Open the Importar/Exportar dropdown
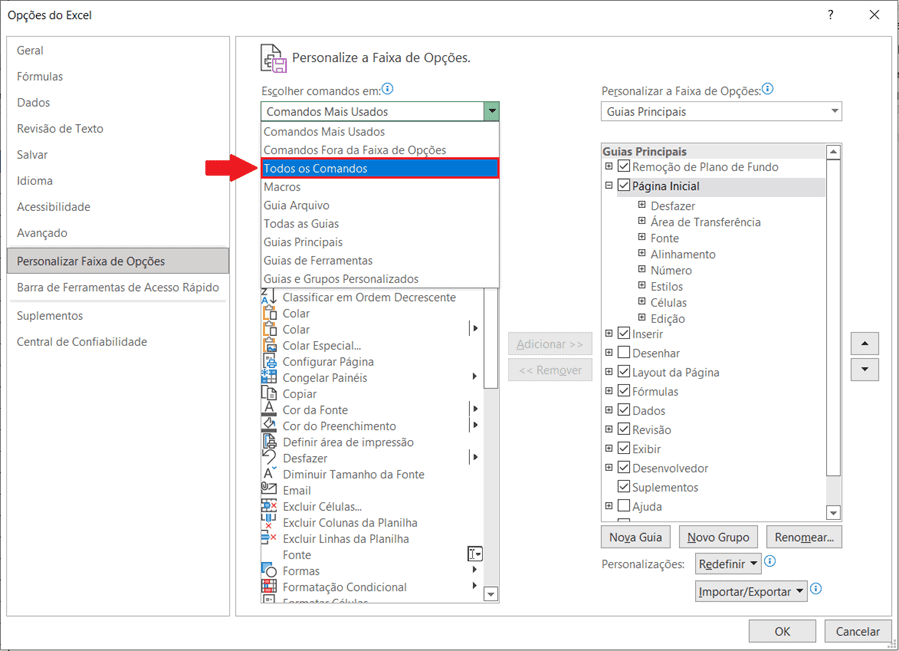Screen dimensions: 899x651 coord(751,591)
